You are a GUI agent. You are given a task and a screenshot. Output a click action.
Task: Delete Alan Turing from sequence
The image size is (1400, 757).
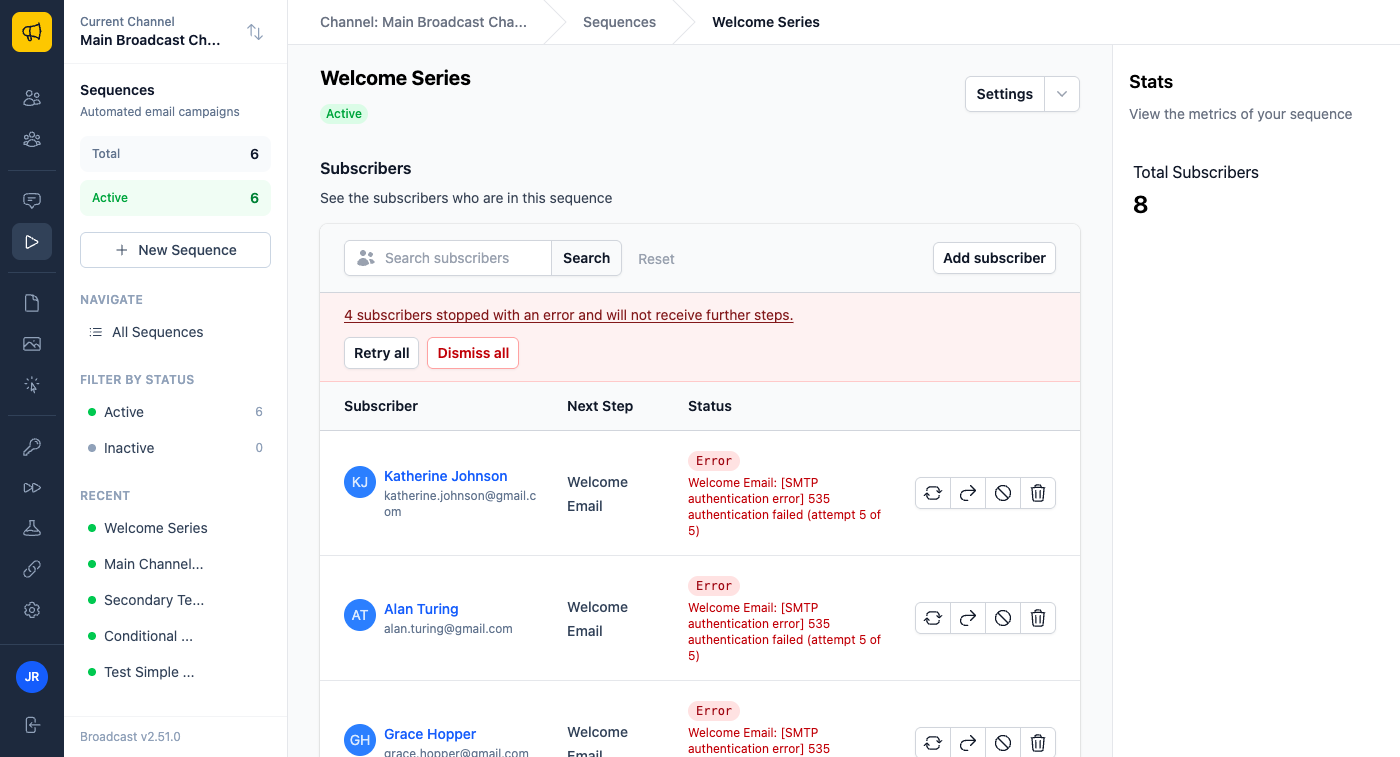(1038, 618)
